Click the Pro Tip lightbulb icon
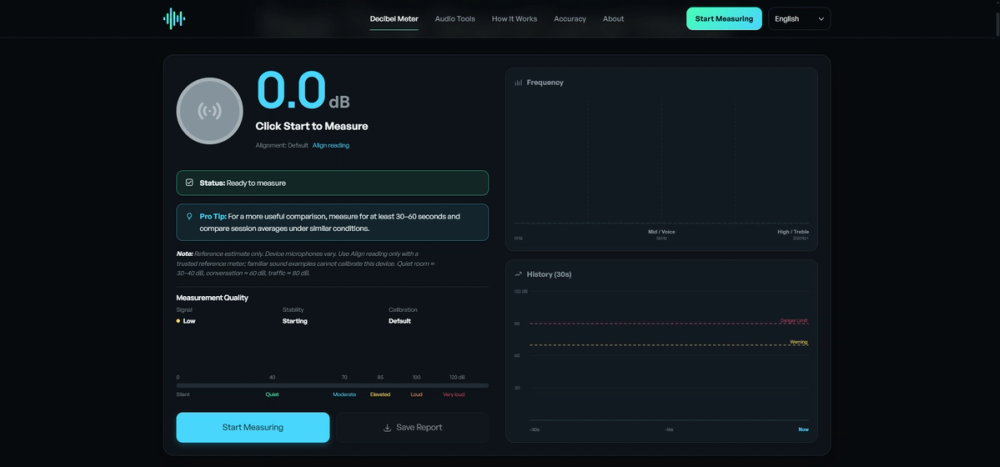This screenshot has width=1000, height=467. click(189, 216)
